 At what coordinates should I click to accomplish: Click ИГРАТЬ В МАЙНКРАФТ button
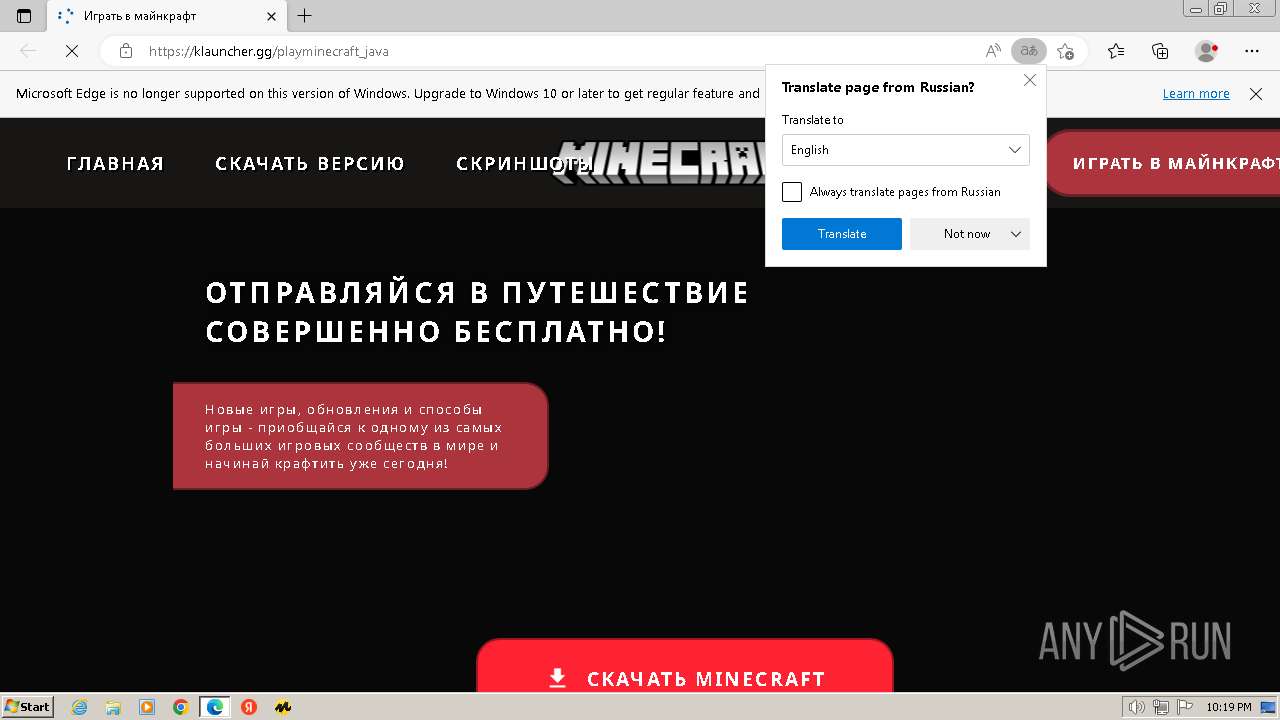[1163, 163]
